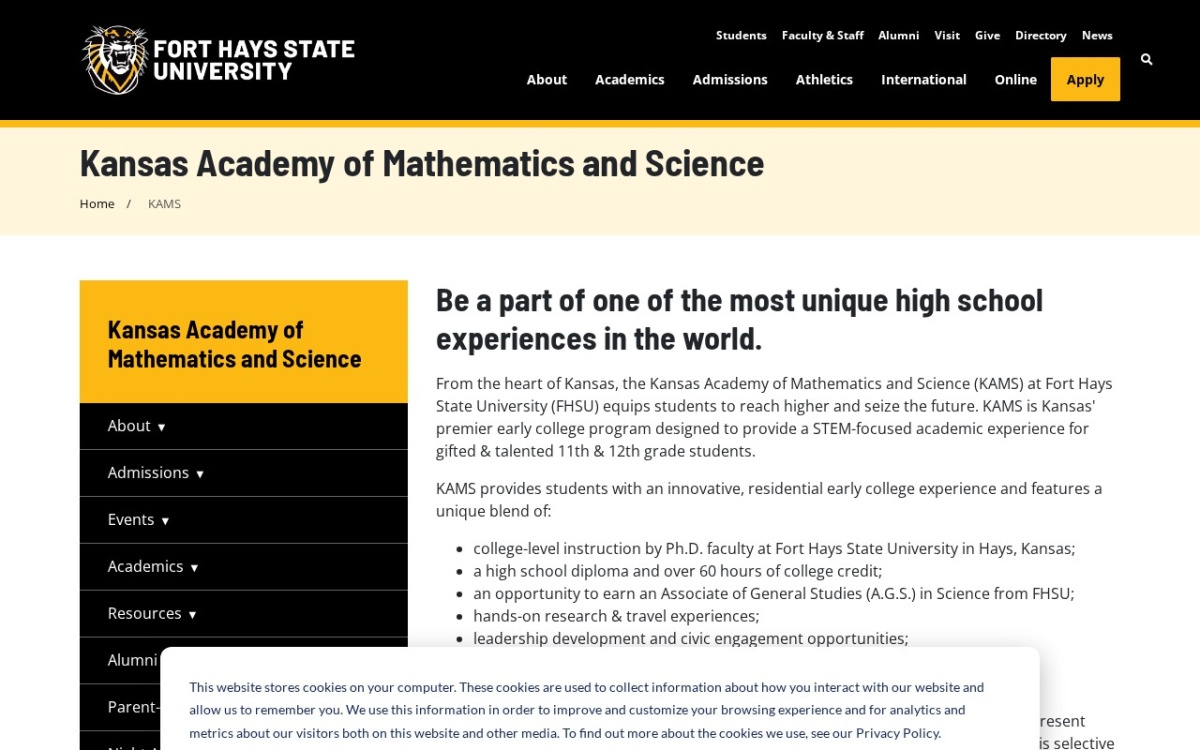This screenshot has height=750, width=1200.
Task: Click the 'an opportunity to earn an Associate' bullet
Action: pos(773,593)
